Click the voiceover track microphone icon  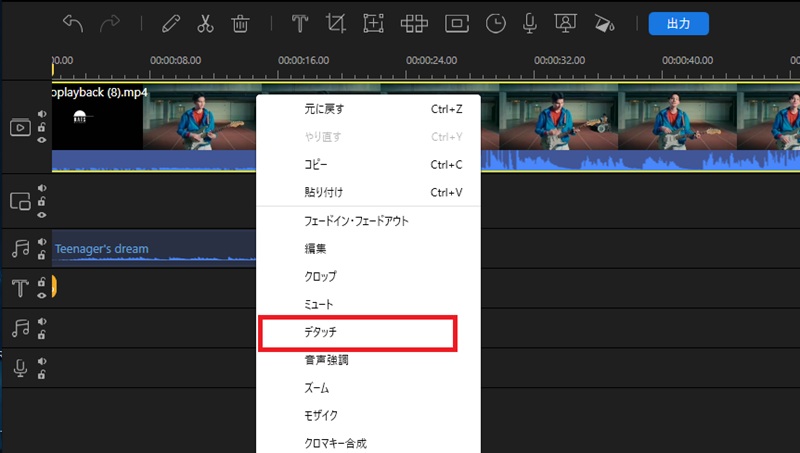click(x=20, y=368)
